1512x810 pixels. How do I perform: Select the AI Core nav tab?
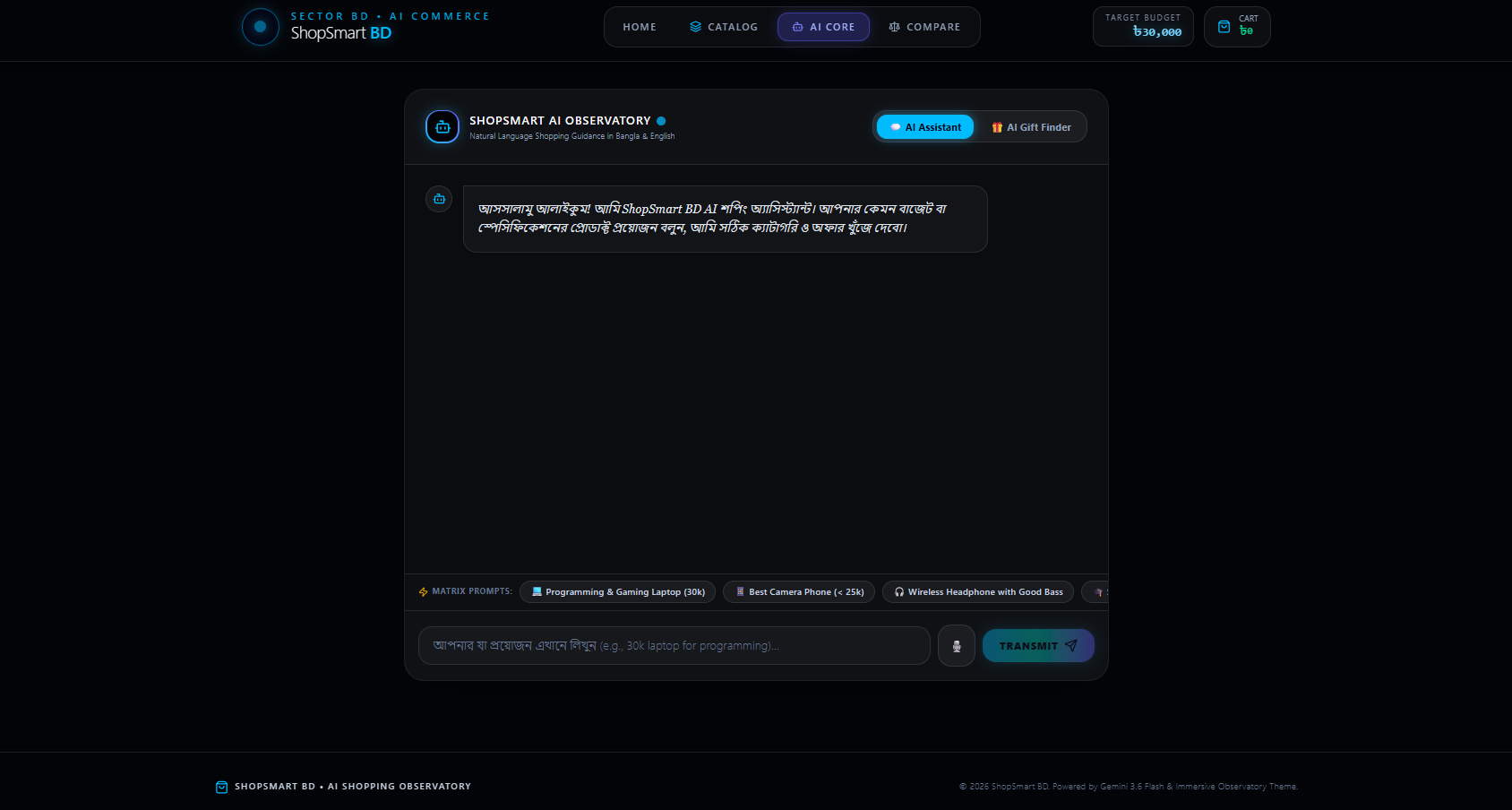click(x=823, y=27)
